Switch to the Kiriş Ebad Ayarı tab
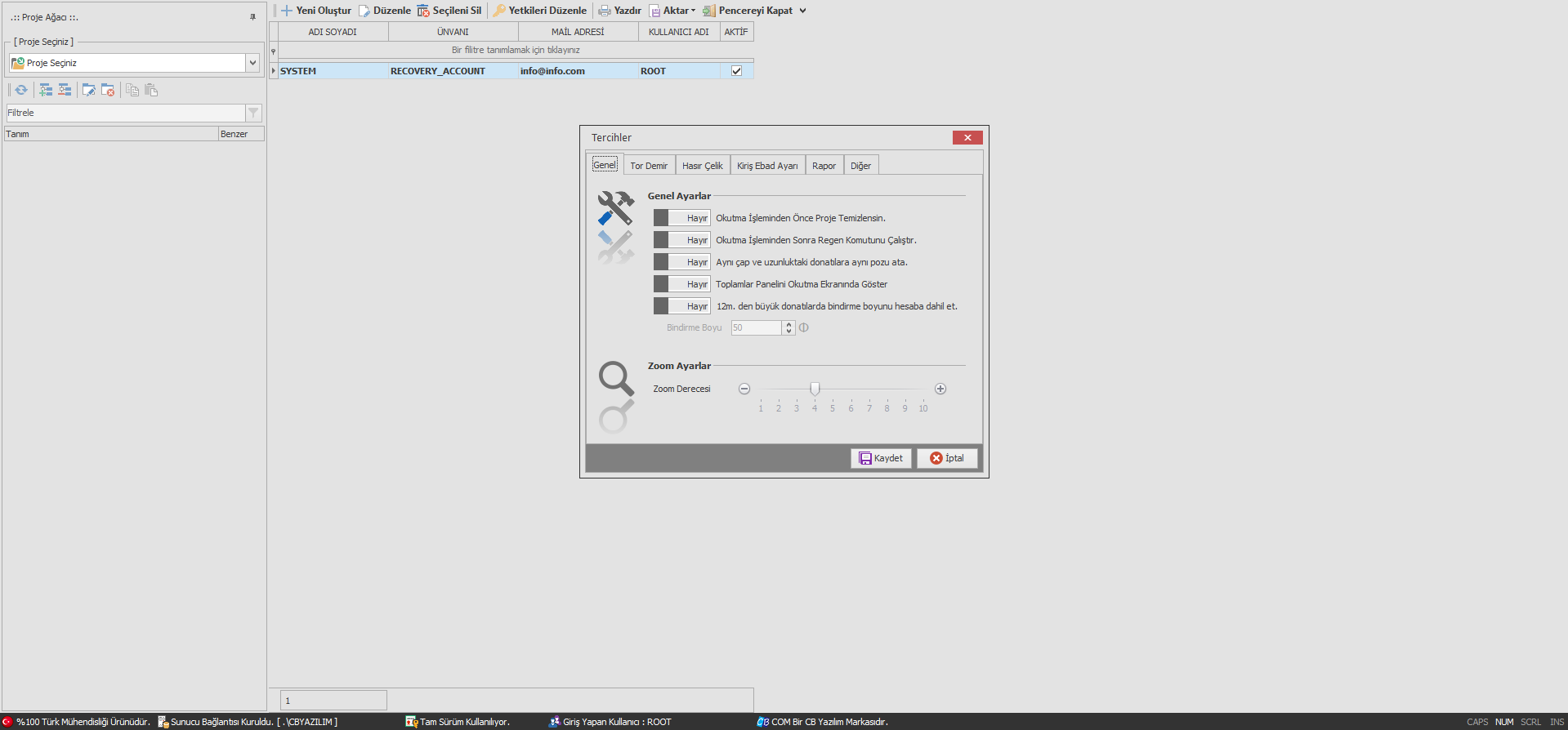Image resolution: width=1568 pixels, height=730 pixels. click(767, 166)
